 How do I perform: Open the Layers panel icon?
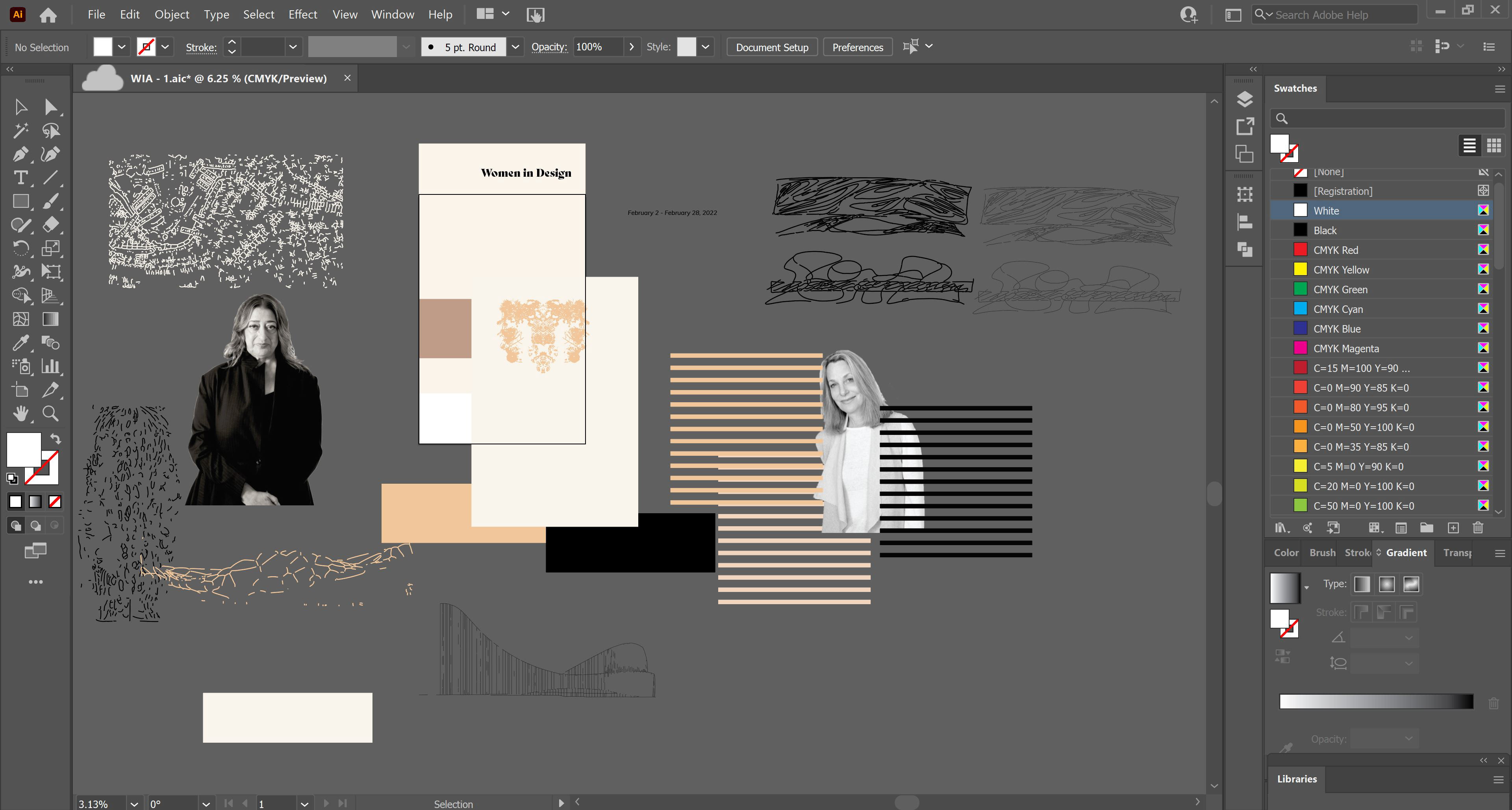(1244, 99)
